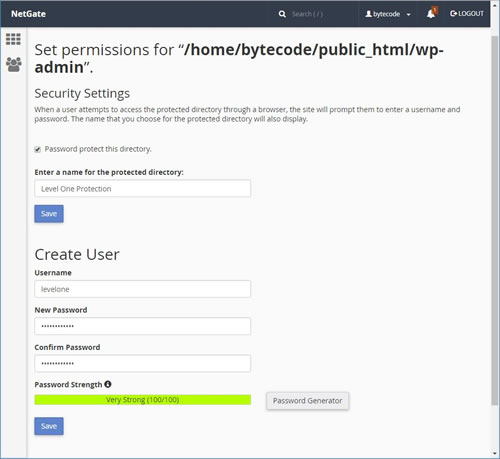Click the NetGate logo
Screen dimensions: 500x459
(28, 14)
